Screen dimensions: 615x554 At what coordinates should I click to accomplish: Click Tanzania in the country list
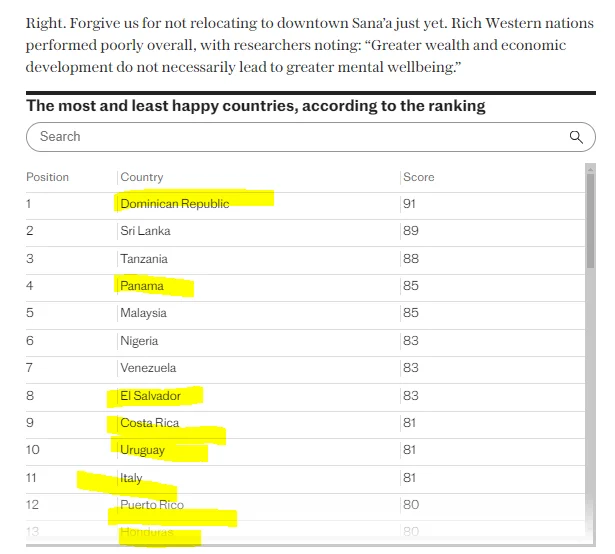(144, 259)
